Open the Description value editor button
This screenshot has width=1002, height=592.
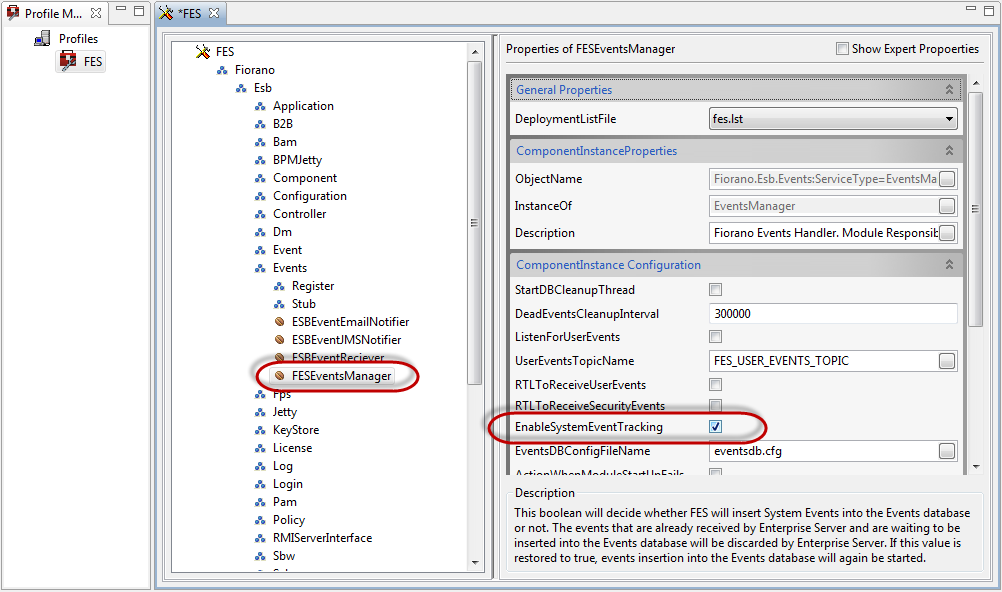(947, 233)
